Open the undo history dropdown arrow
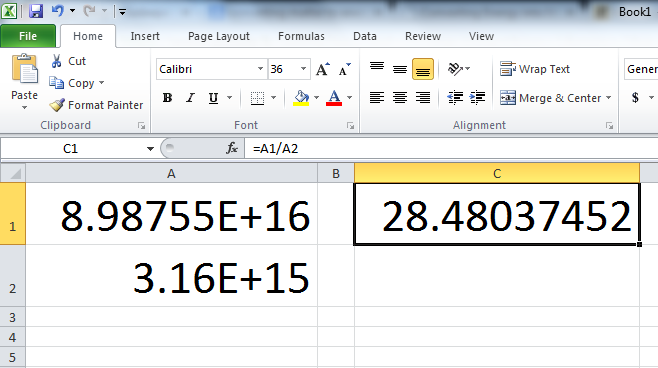This screenshot has height=368, width=658. click(72, 10)
